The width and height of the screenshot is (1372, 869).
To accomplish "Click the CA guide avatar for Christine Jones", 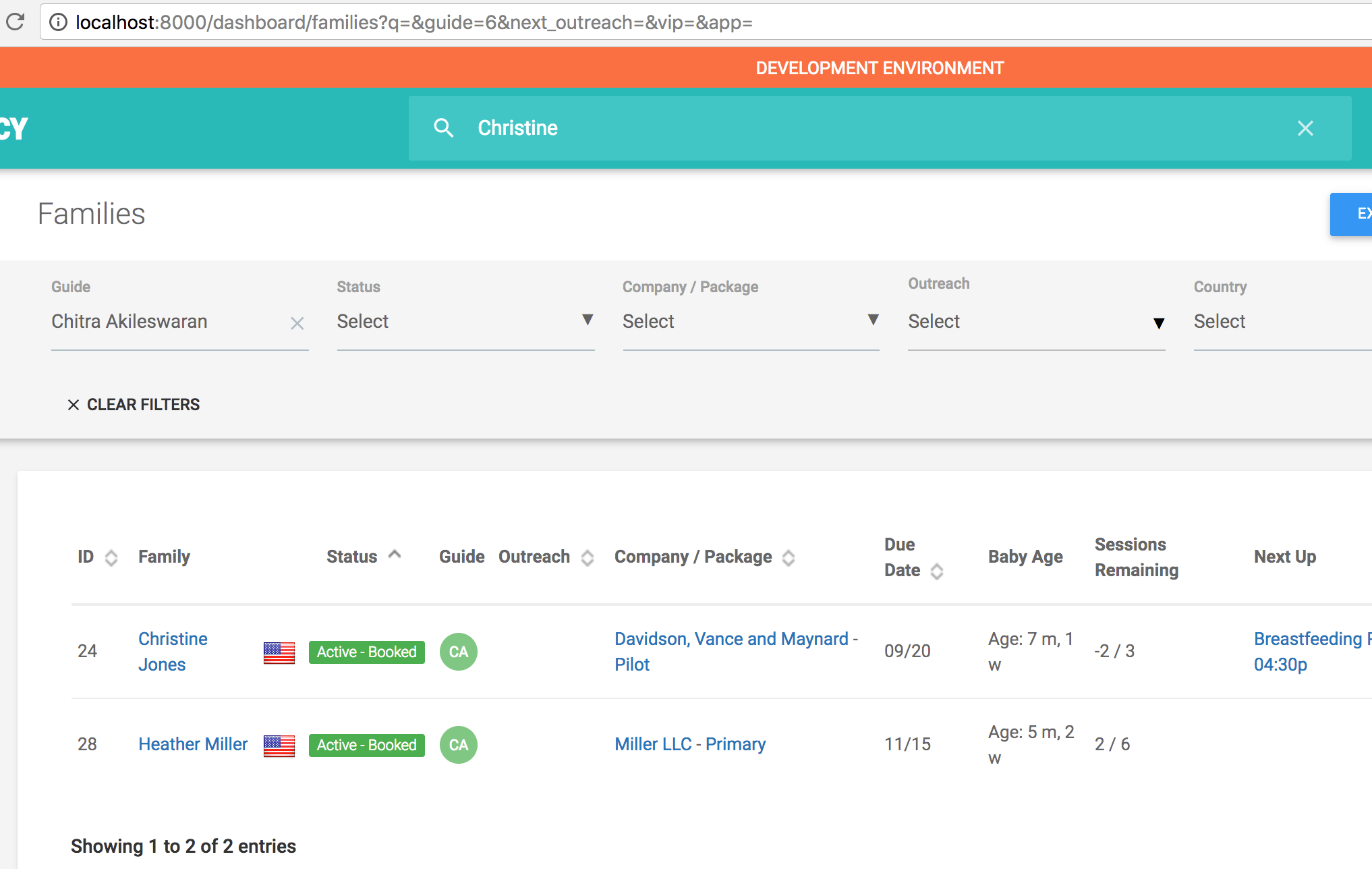I will coord(458,652).
